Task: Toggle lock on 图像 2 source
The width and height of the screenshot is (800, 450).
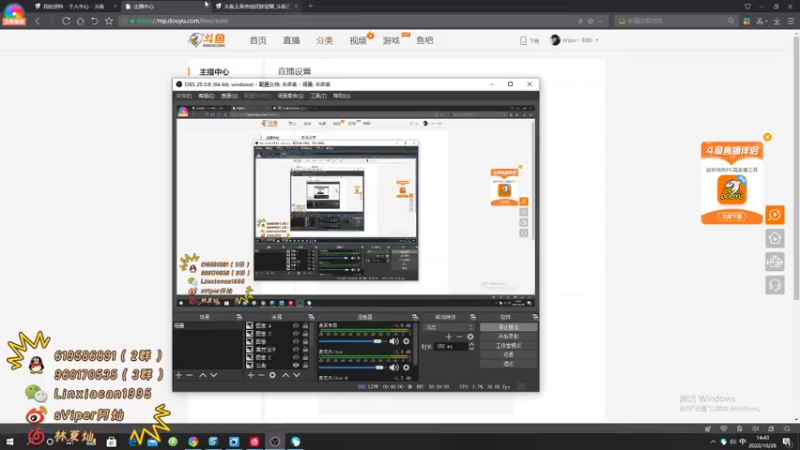Action: pyautogui.click(x=305, y=357)
